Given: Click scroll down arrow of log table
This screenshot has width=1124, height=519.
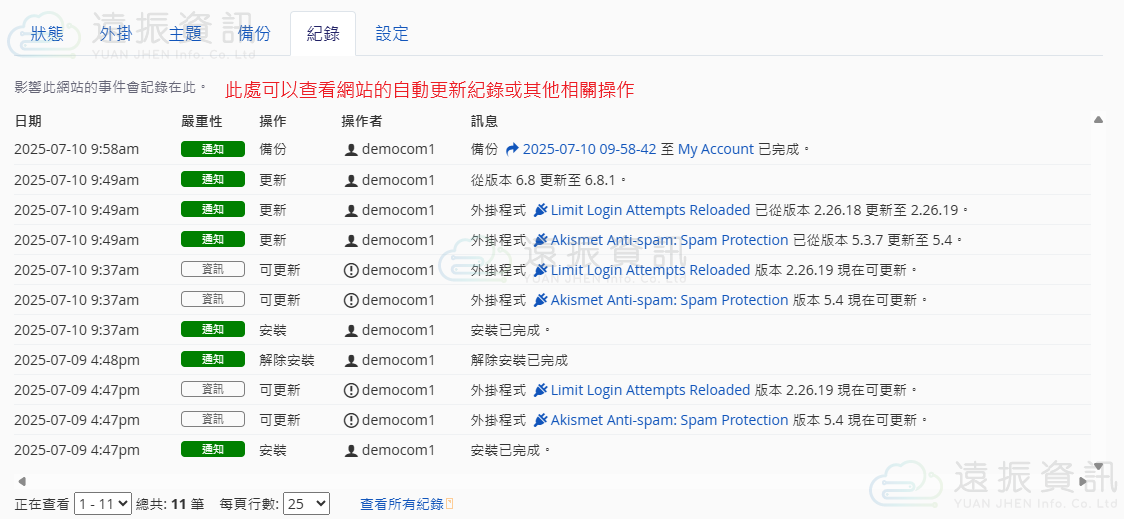Looking at the screenshot, I should [x=1098, y=466].
